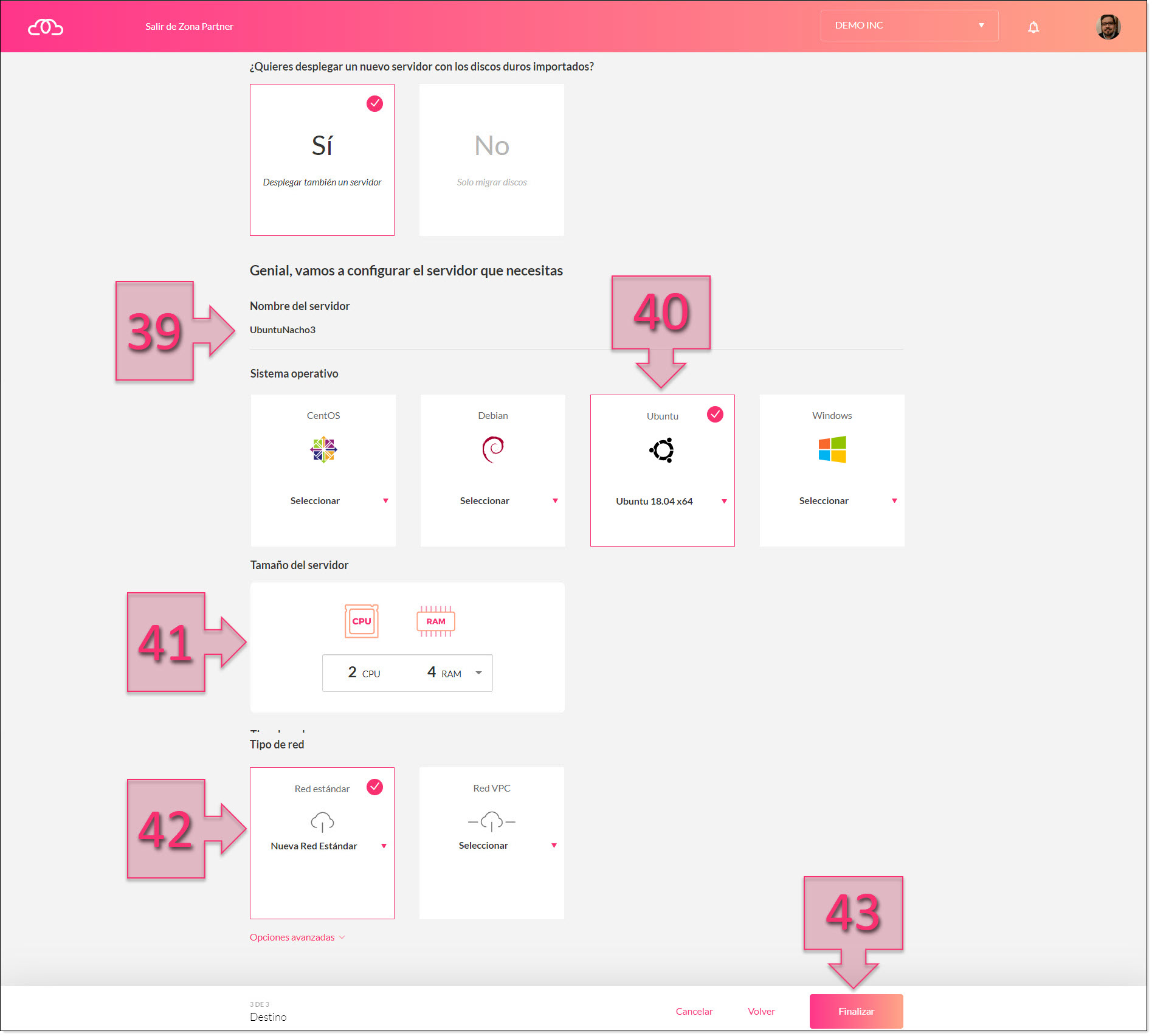Open the user profile avatar
This screenshot has width=1152, height=1036.
point(1108,27)
